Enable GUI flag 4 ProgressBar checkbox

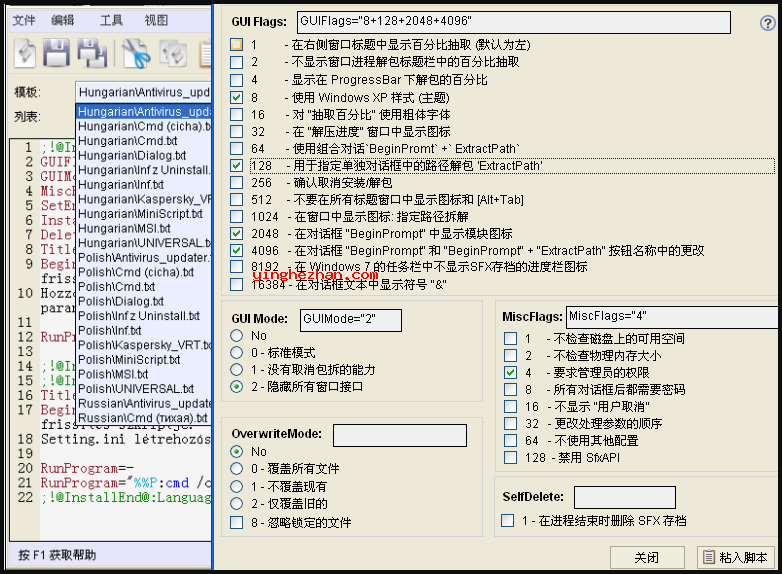pos(236,80)
